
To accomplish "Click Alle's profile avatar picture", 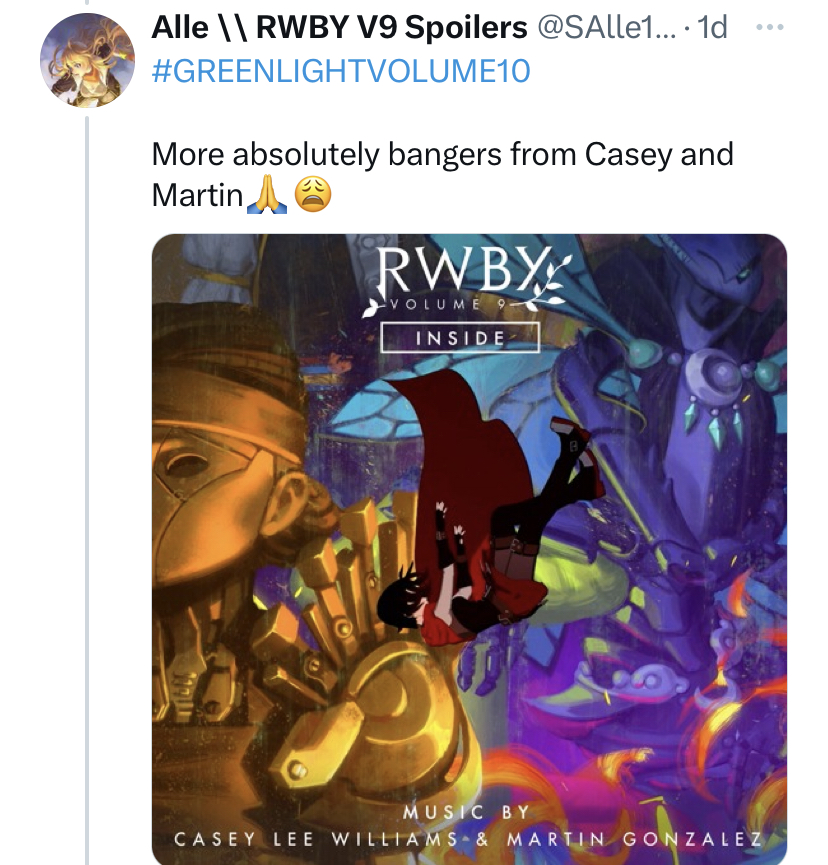I will (87, 60).
